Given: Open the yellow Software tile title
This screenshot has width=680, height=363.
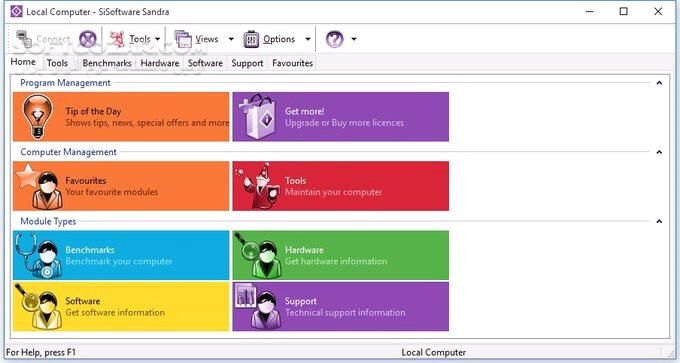Looking at the screenshot, I should coord(83,301).
